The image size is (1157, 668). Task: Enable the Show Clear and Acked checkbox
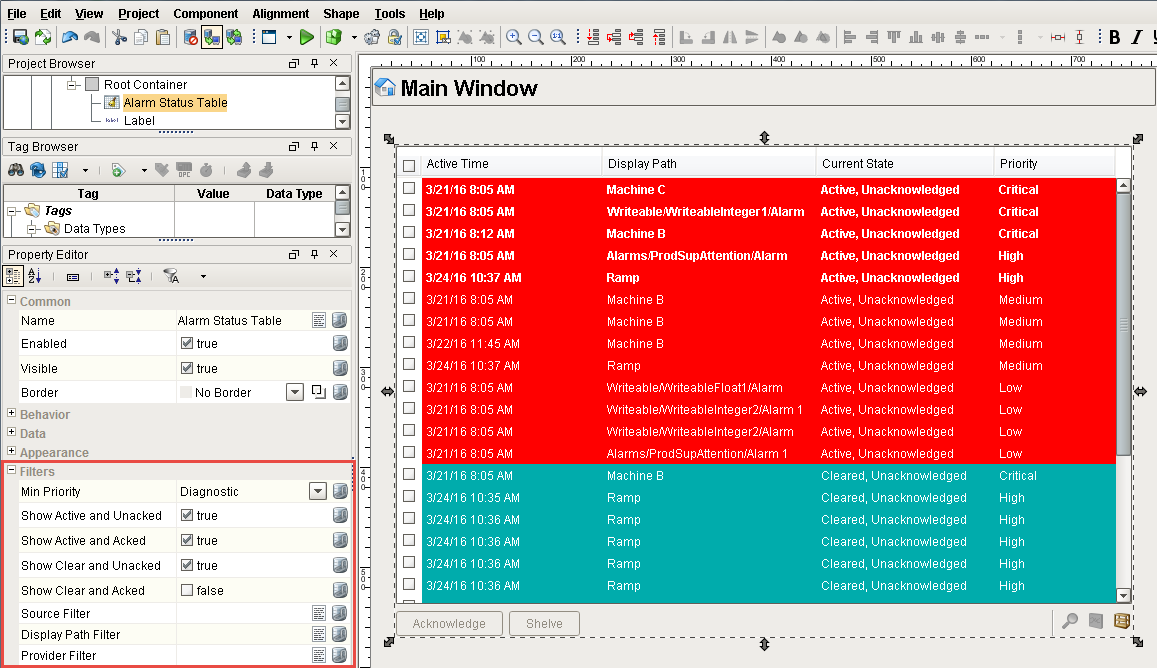[187, 590]
